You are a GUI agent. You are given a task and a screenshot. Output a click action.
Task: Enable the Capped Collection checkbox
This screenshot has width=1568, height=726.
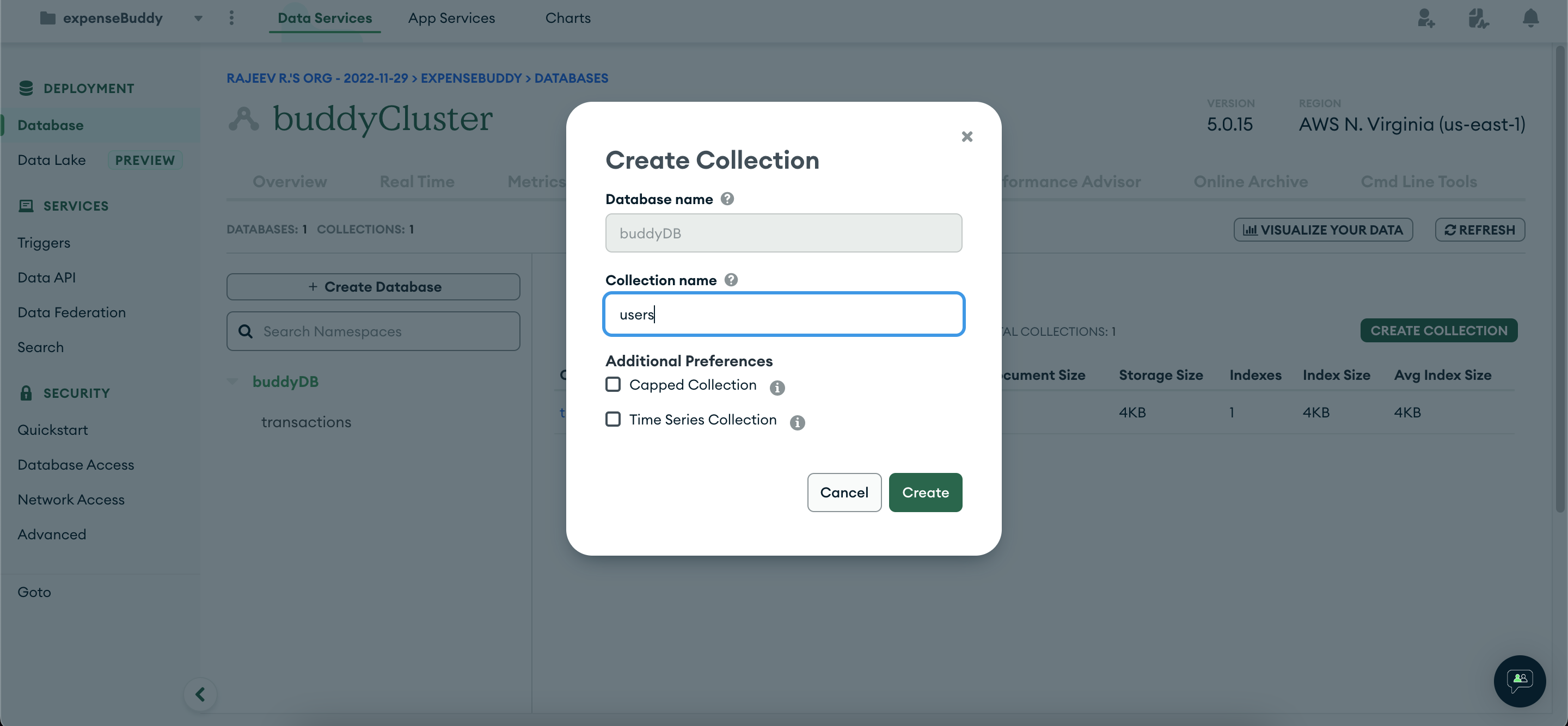(x=613, y=385)
